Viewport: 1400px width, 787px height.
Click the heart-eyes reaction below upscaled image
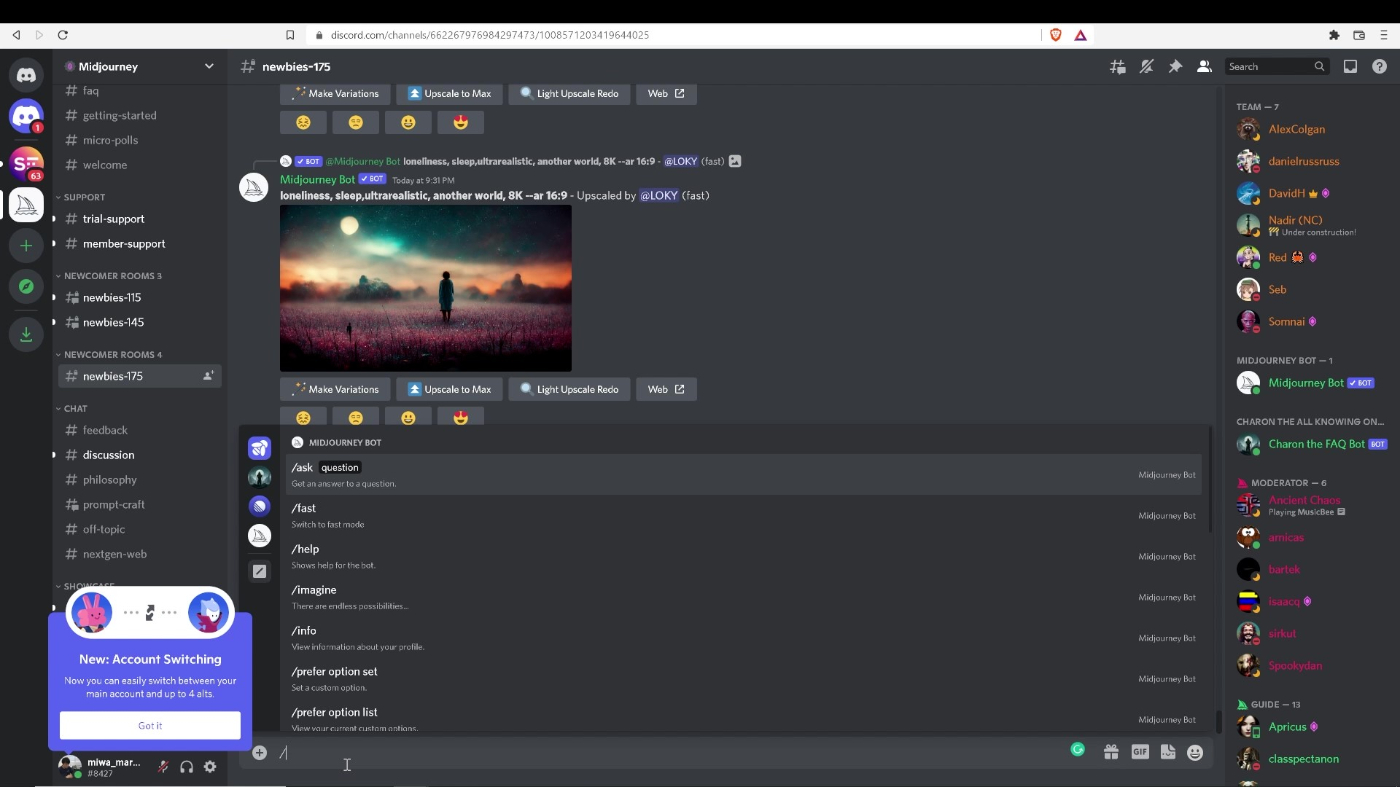pos(460,417)
